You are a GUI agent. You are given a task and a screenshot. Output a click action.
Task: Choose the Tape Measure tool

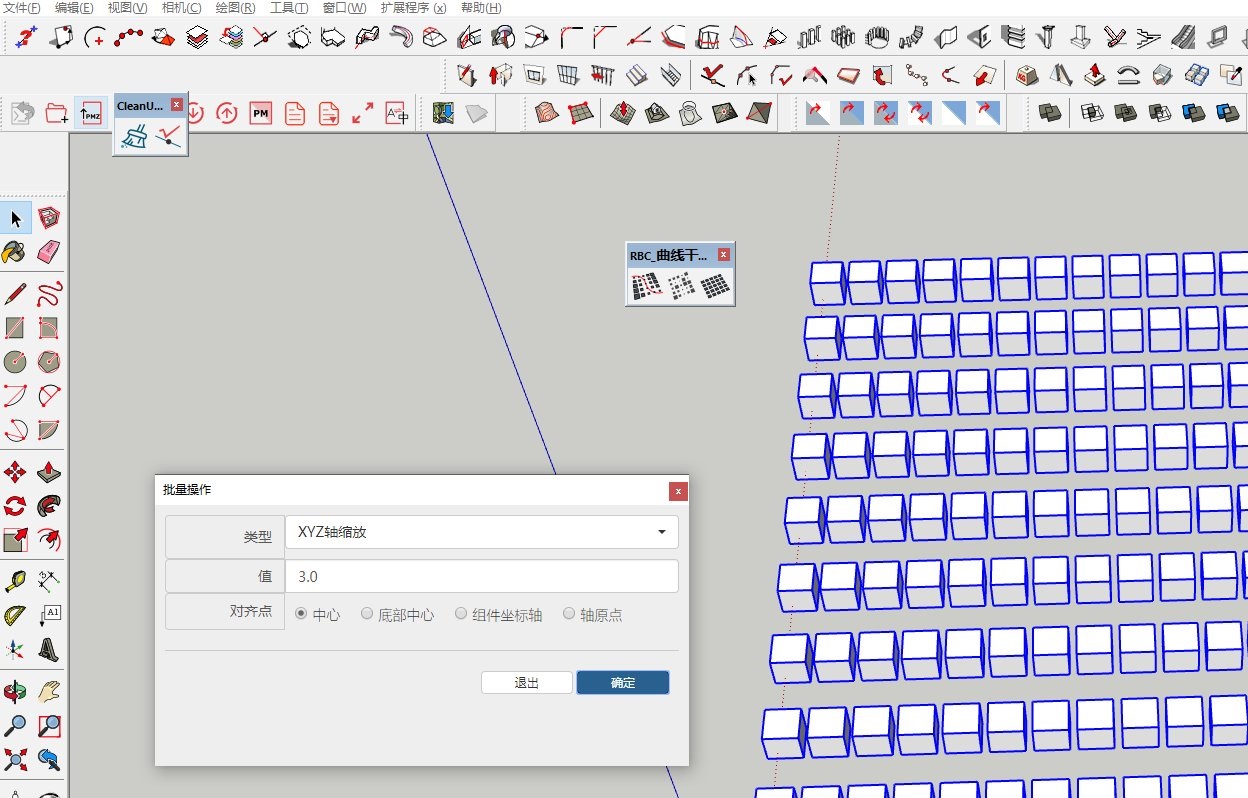click(15, 582)
